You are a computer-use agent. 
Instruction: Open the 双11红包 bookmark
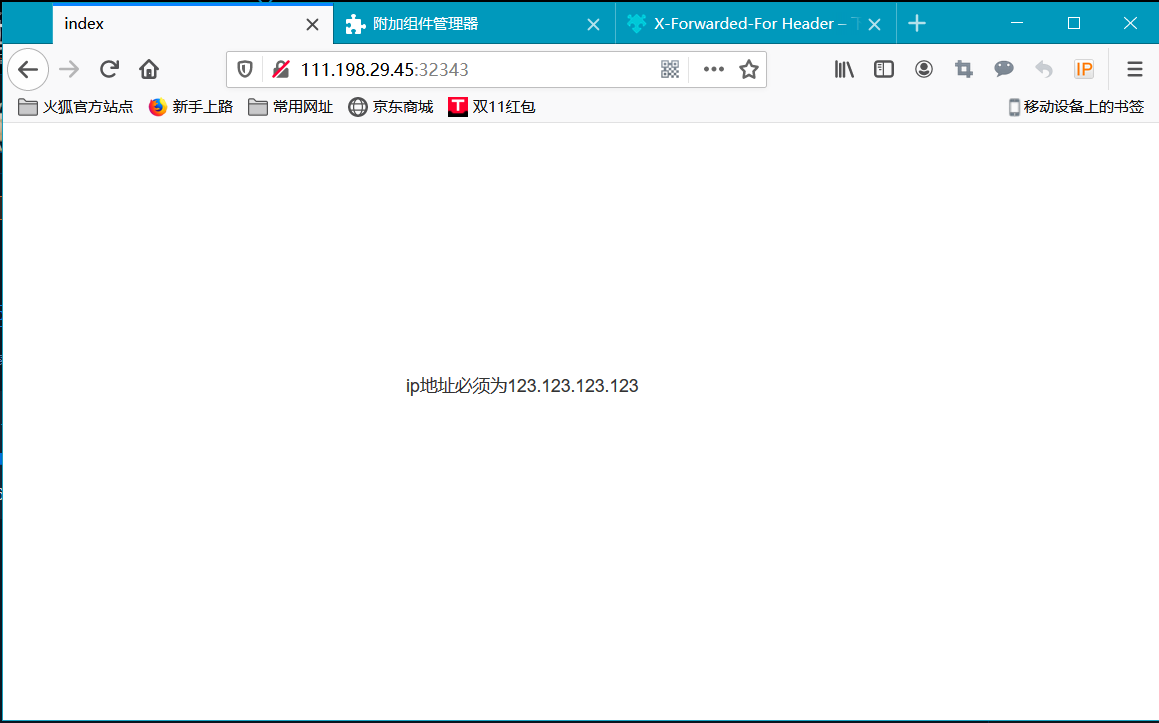click(491, 106)
